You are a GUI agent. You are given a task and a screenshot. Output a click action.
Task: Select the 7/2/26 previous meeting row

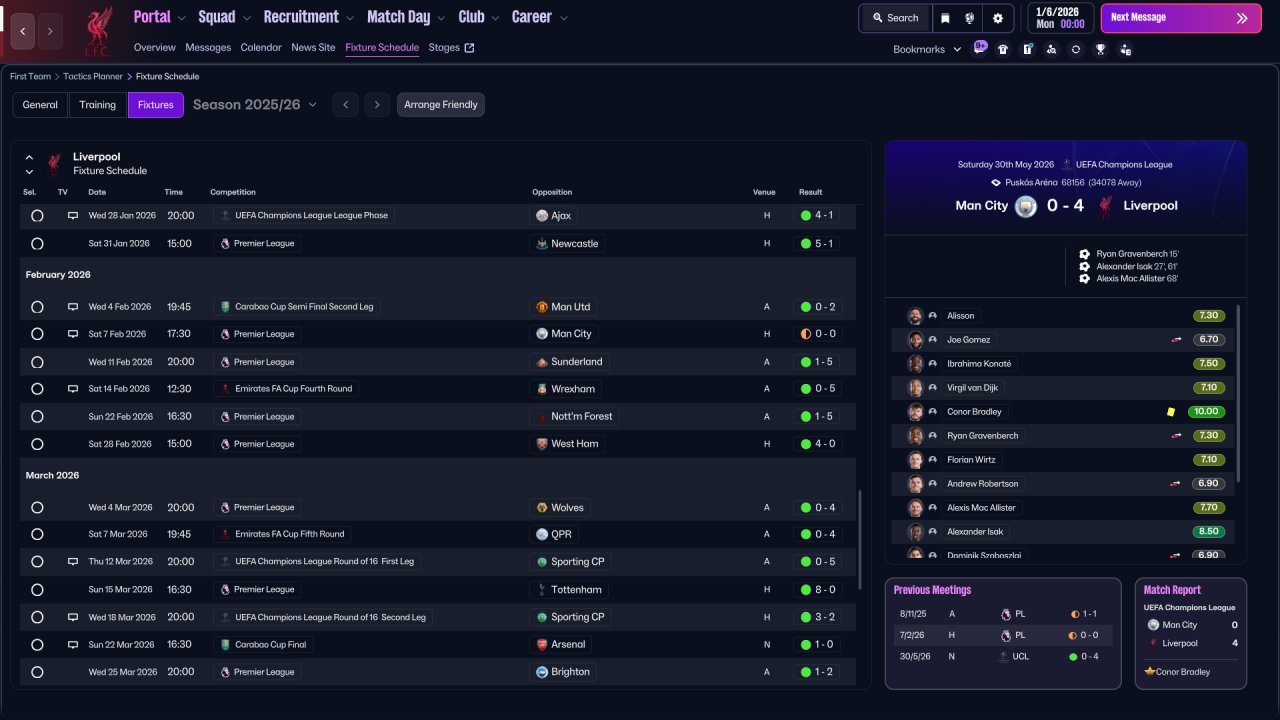click(1002, 635)
